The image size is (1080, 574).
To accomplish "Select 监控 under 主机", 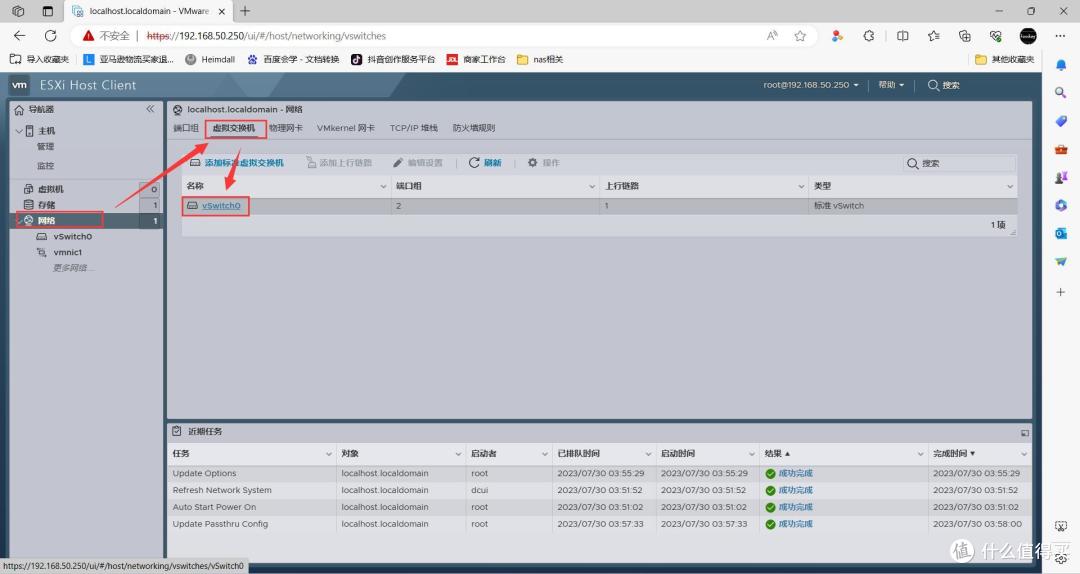I will [x=45, y=165].
